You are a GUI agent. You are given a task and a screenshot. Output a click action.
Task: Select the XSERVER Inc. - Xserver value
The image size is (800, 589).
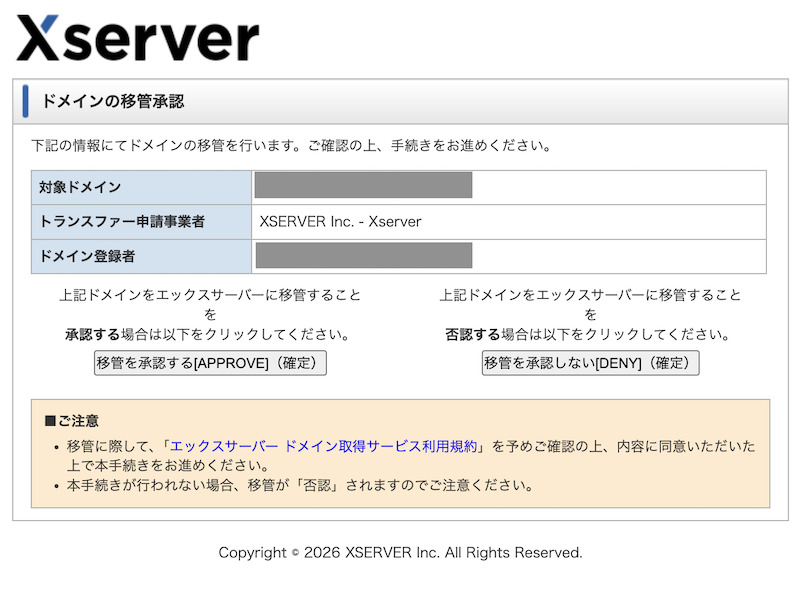point(340,222)
